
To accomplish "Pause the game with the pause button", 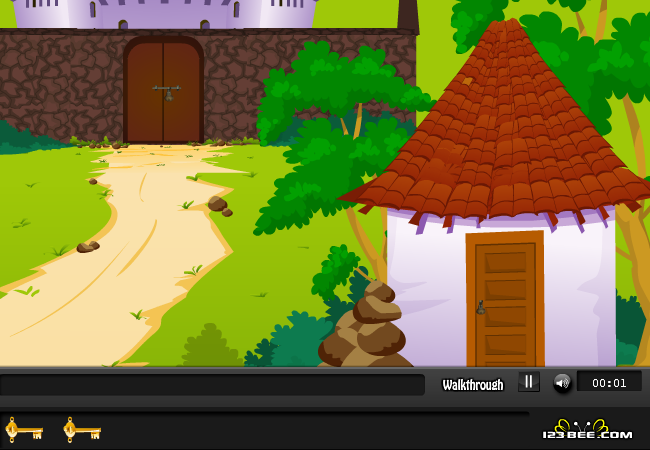I will 529,382.
